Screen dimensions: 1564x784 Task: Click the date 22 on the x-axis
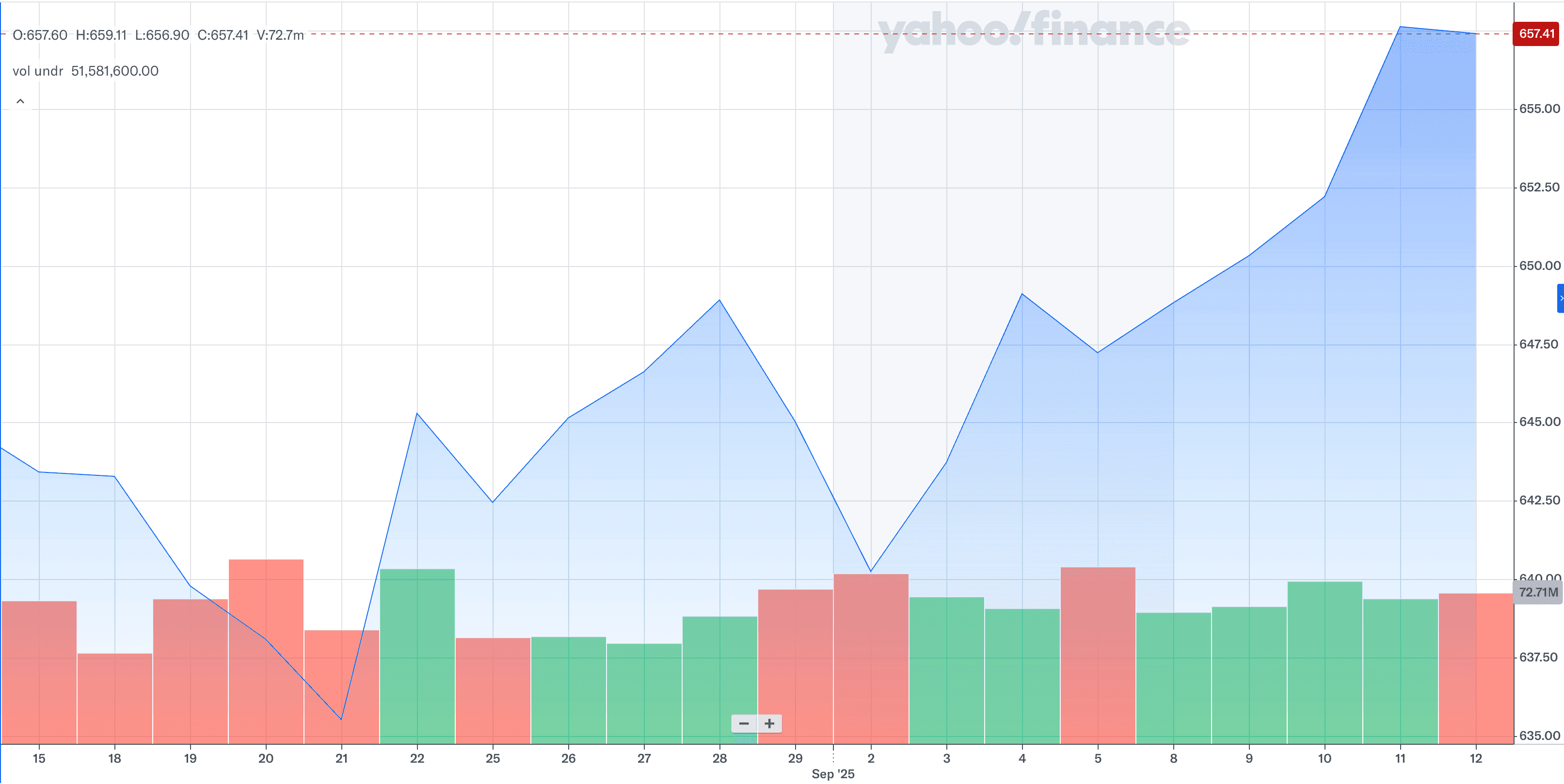pyautogui.click(x=417, y=758)
